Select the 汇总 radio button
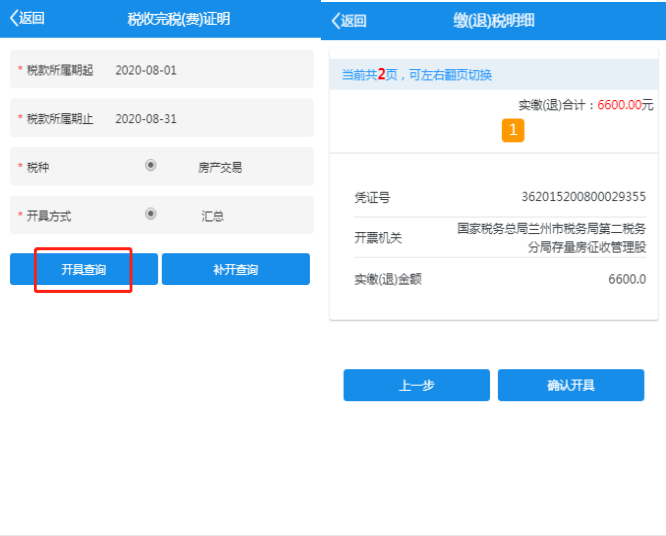This screenshot has width=666, height=536. tap(151, 214)
